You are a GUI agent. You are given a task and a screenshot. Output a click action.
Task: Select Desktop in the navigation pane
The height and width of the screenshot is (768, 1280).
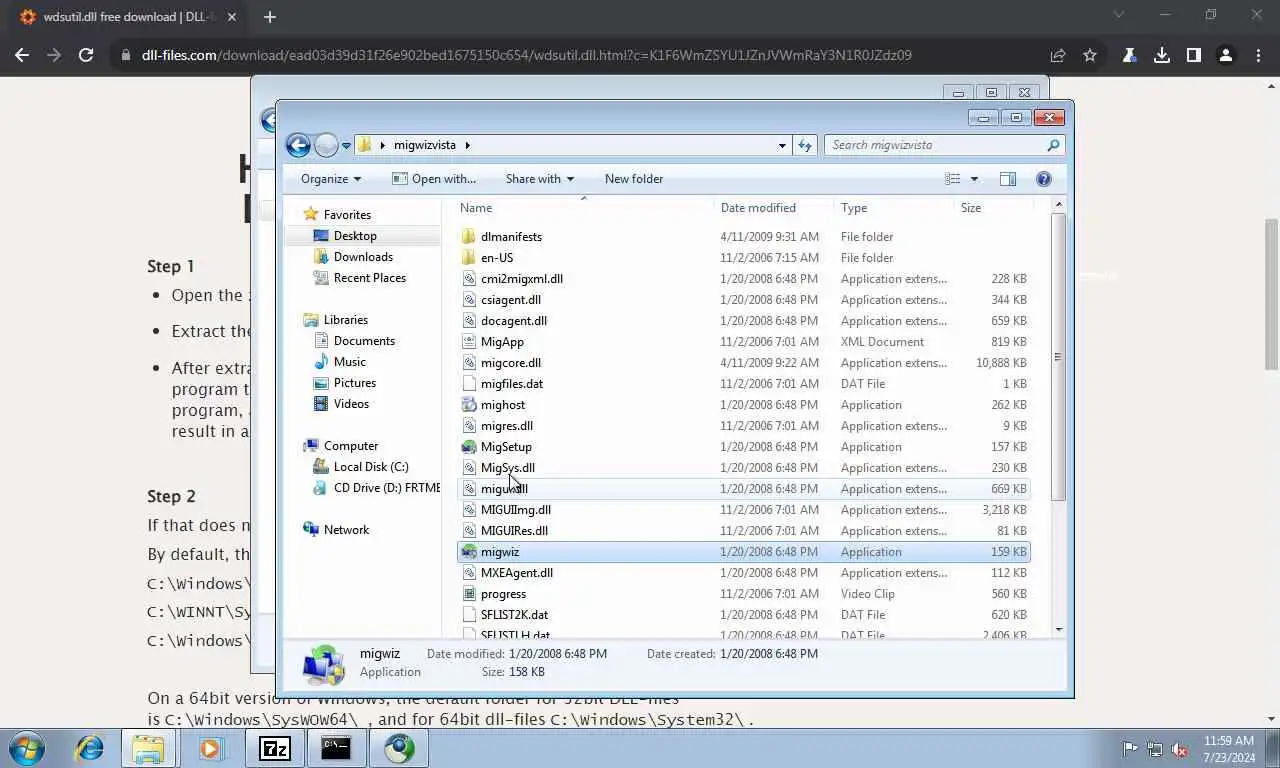coord(345,236)
